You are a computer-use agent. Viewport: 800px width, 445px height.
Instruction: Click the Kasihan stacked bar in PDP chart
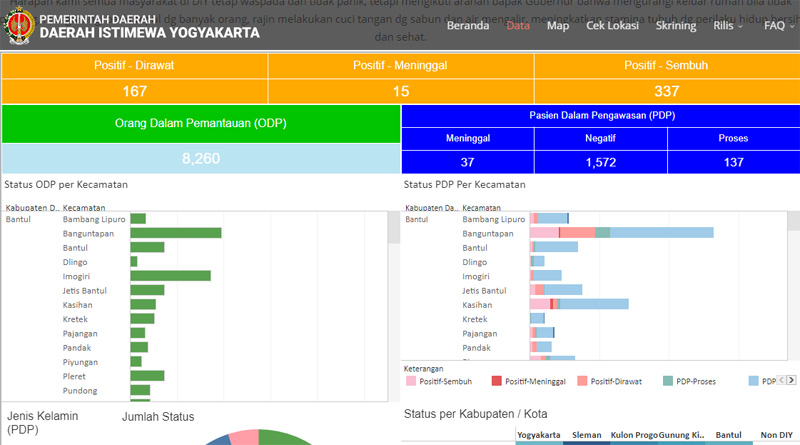tap(579, 304)
